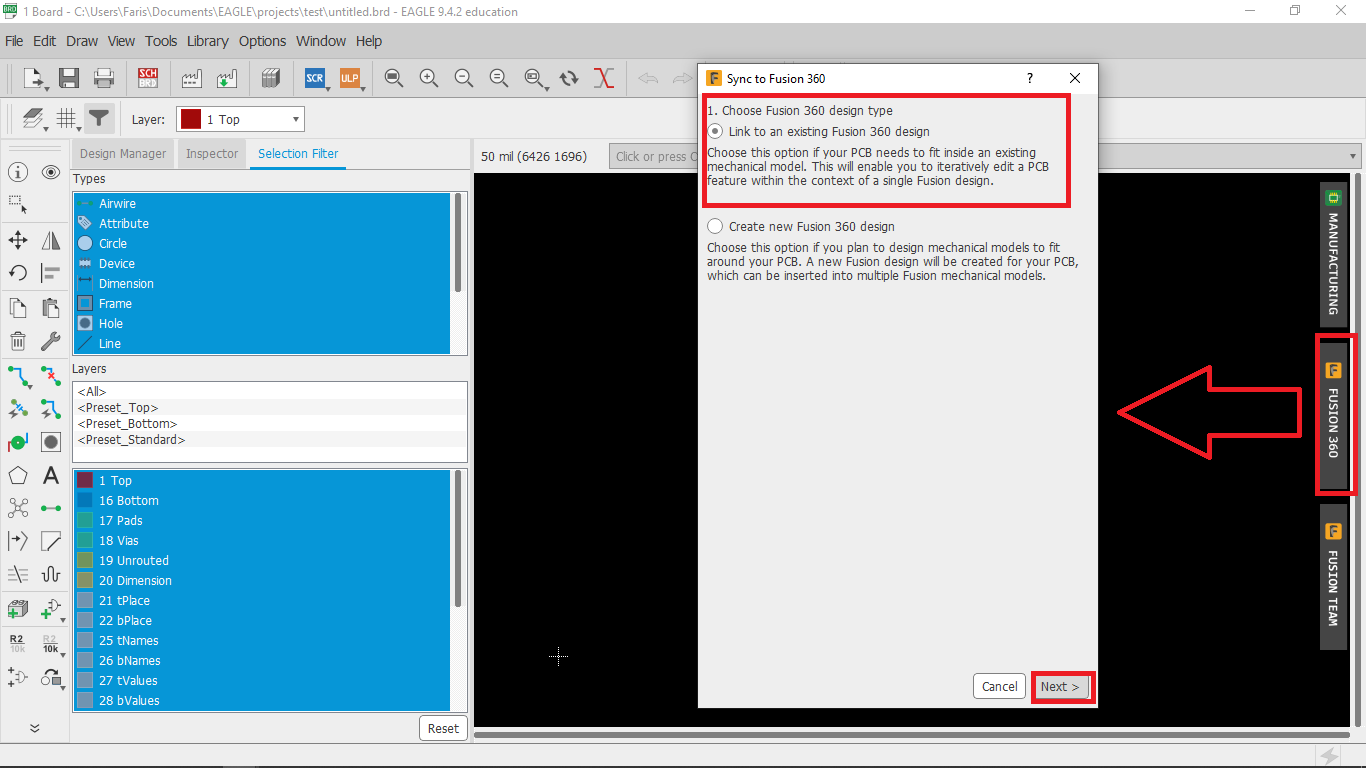The width and height of the screenshot is (1366, 768).
Task: Click the Switch to Schematic (SCH/BRD) icon
Action: (148, 78)
